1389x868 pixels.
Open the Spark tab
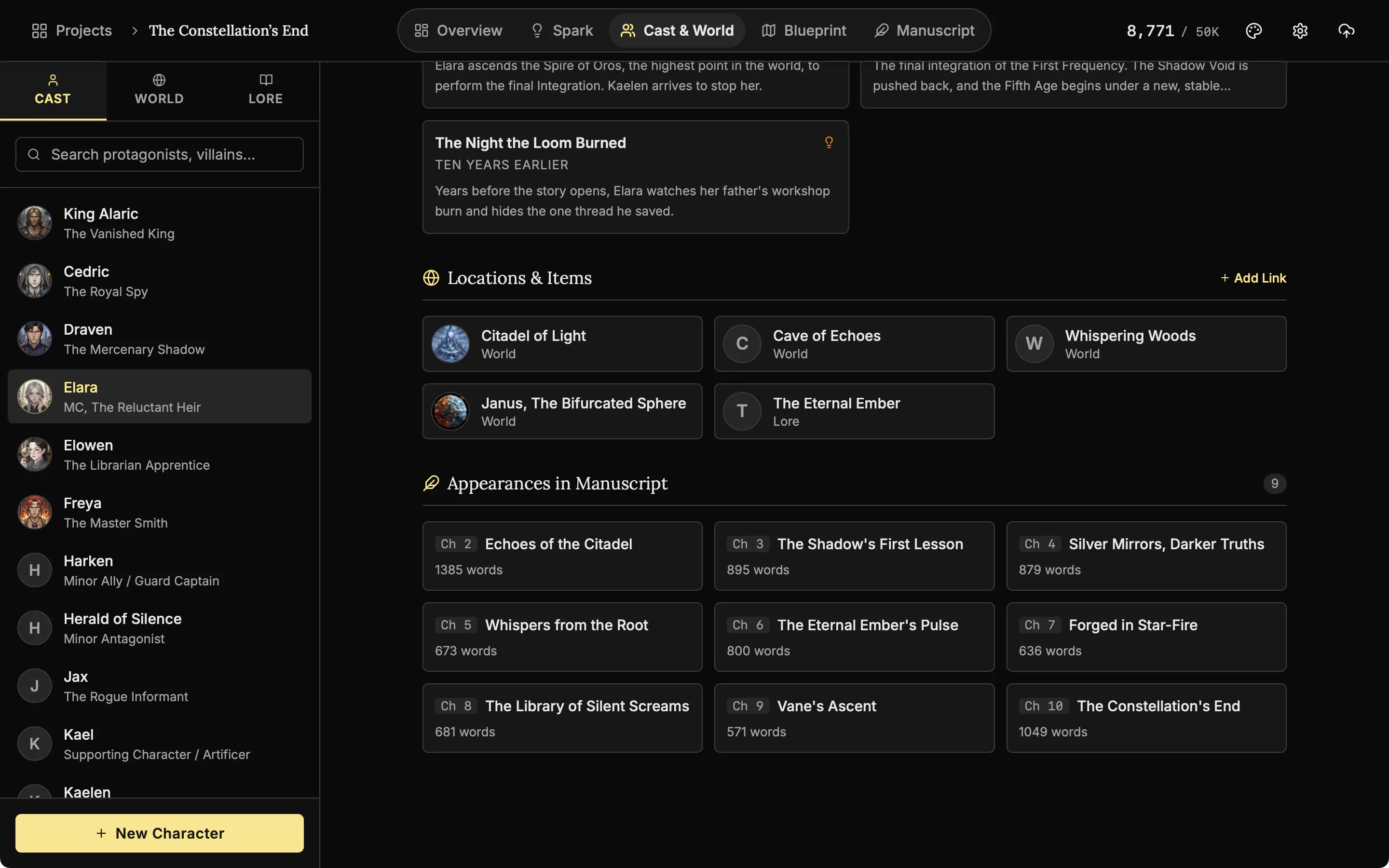pos(562,30)
